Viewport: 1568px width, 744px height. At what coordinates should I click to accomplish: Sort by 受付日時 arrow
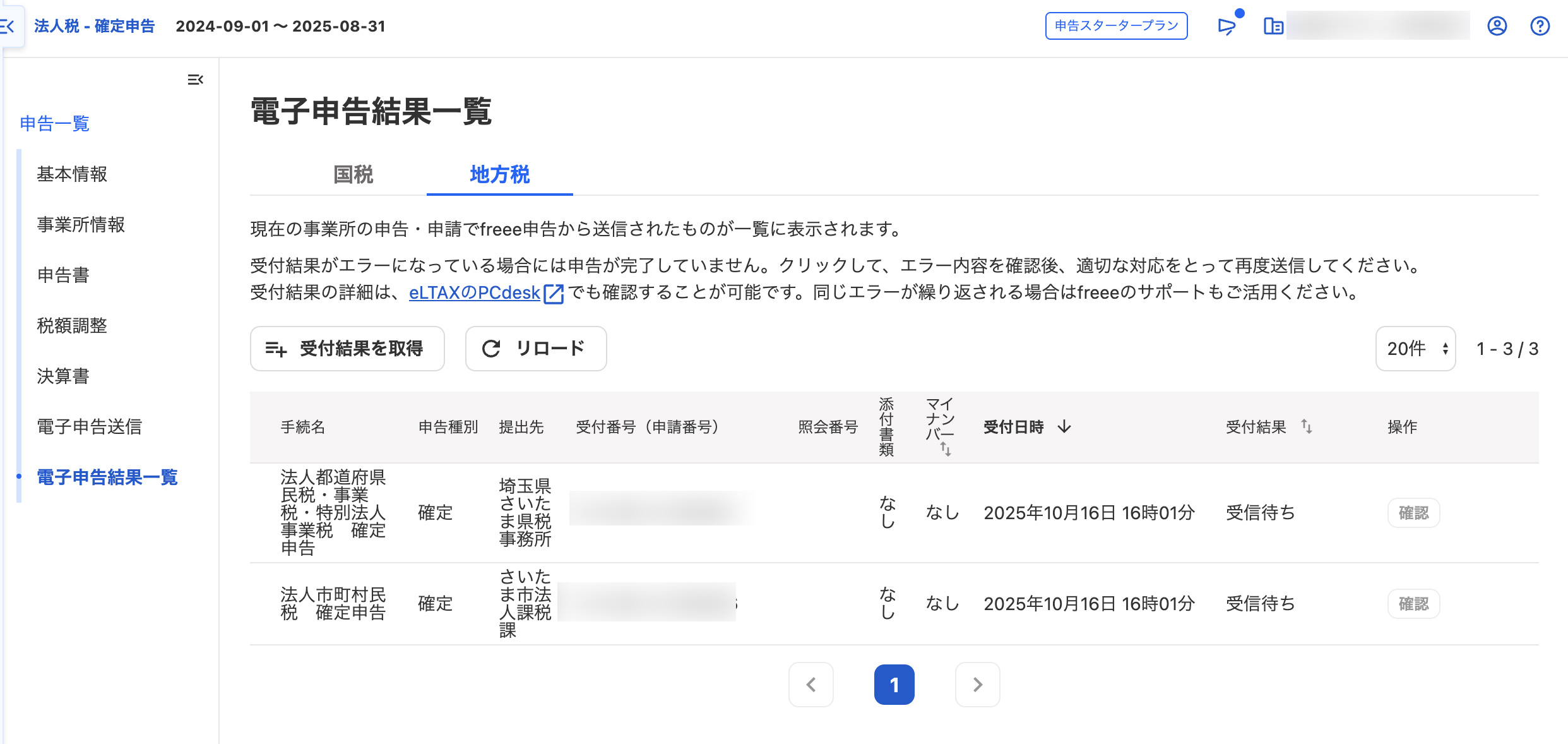pos(1064,427)
